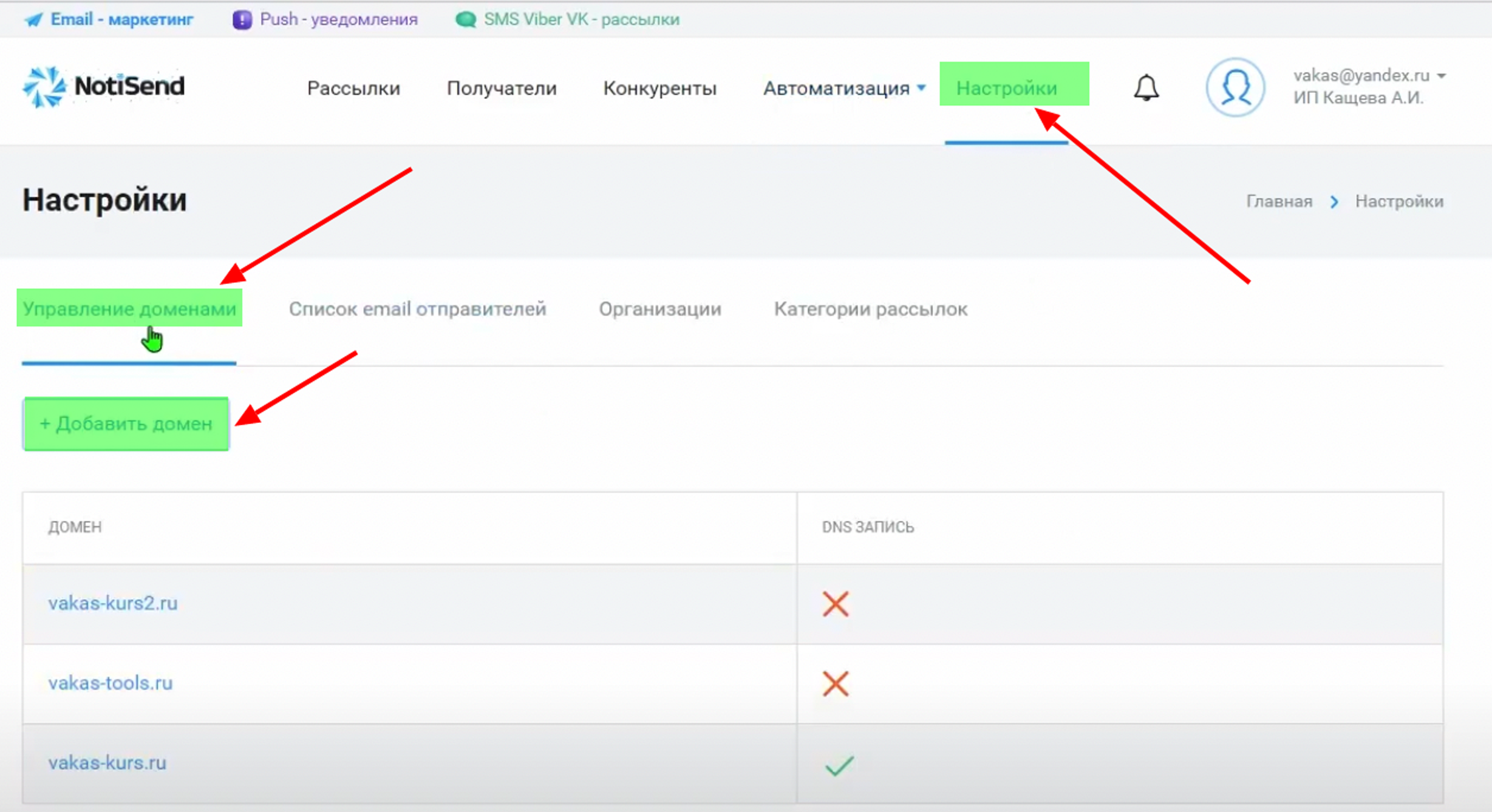
Task: Click the Email-marketing paper plane icon
Action: point(34,19)
